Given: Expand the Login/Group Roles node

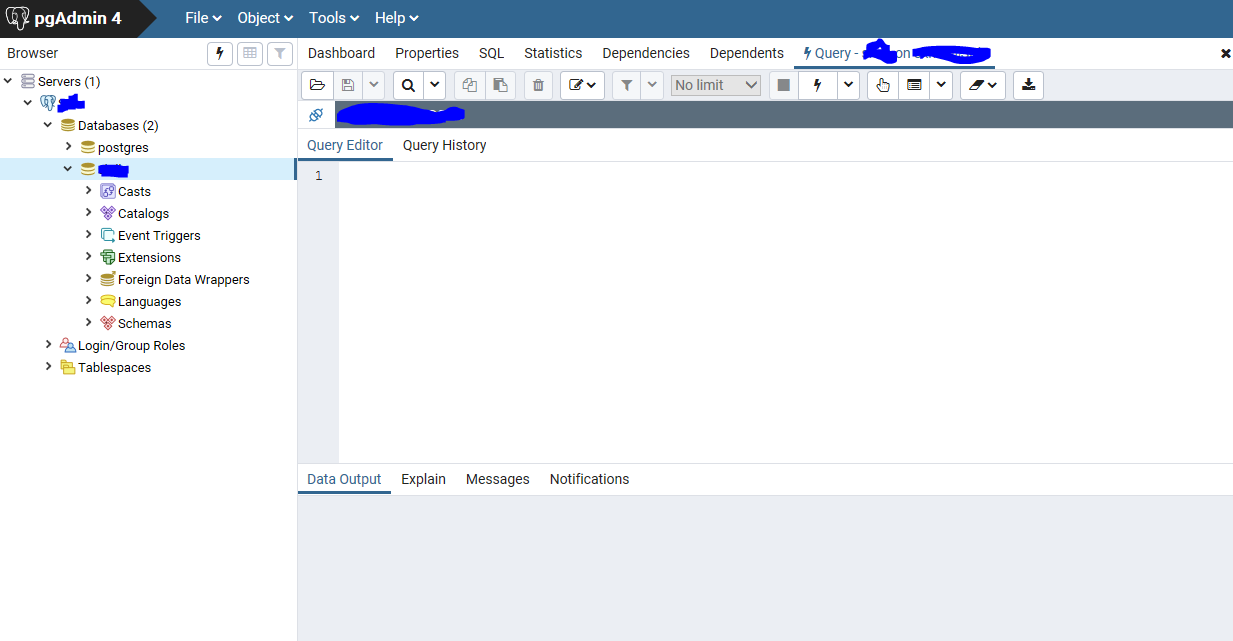Looking at the screenshot, I should (x=48, y=345).
